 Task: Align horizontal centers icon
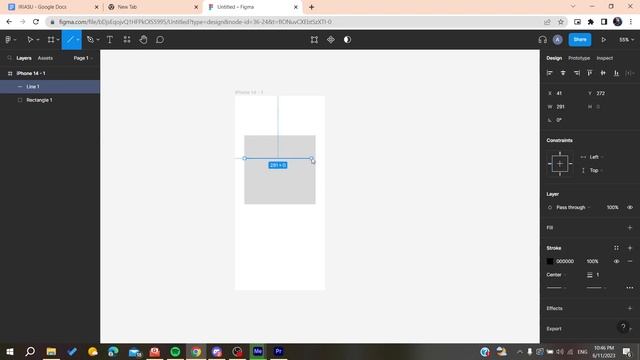563,73
